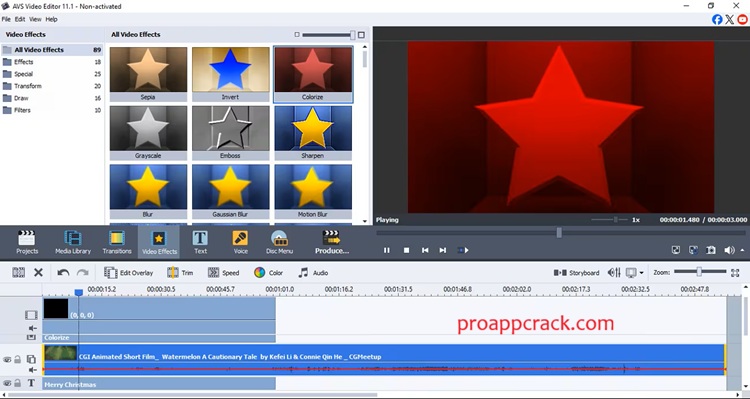750x399 pixels.
Task: Toggle lock on text track
Action: (18, 383)
